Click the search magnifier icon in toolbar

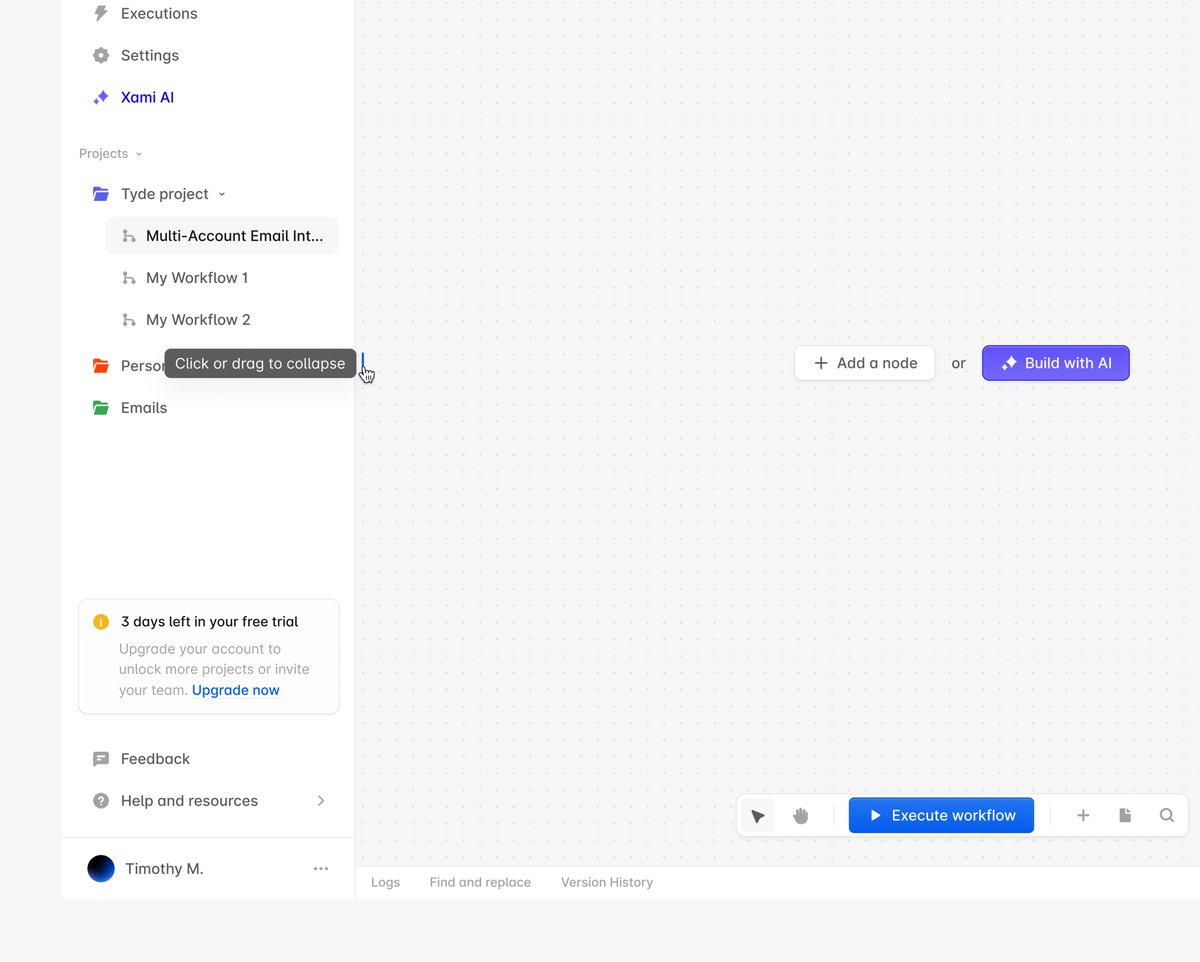pyautogui.click(x=1167, y=816)
